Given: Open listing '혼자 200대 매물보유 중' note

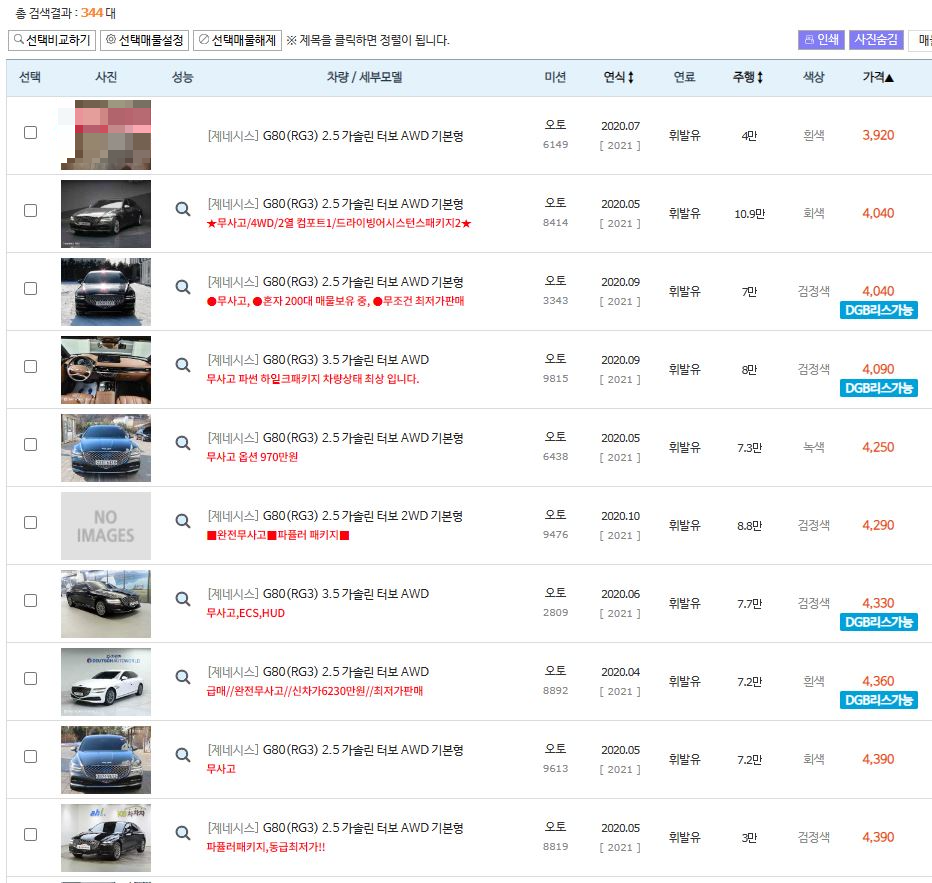Looking at the screenshot, I should (x=335, y=301).
